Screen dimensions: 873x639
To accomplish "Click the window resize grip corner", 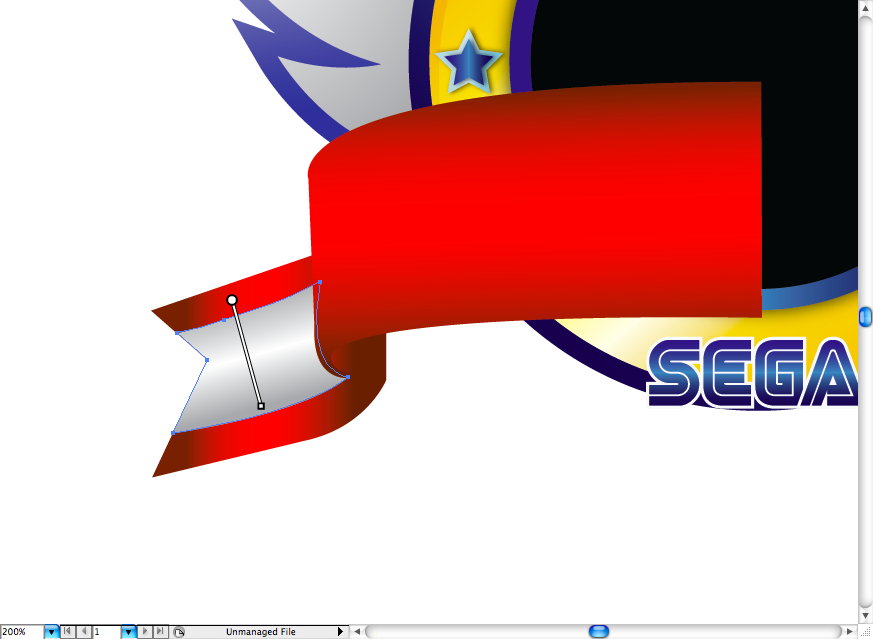I will tap(865, 632).
